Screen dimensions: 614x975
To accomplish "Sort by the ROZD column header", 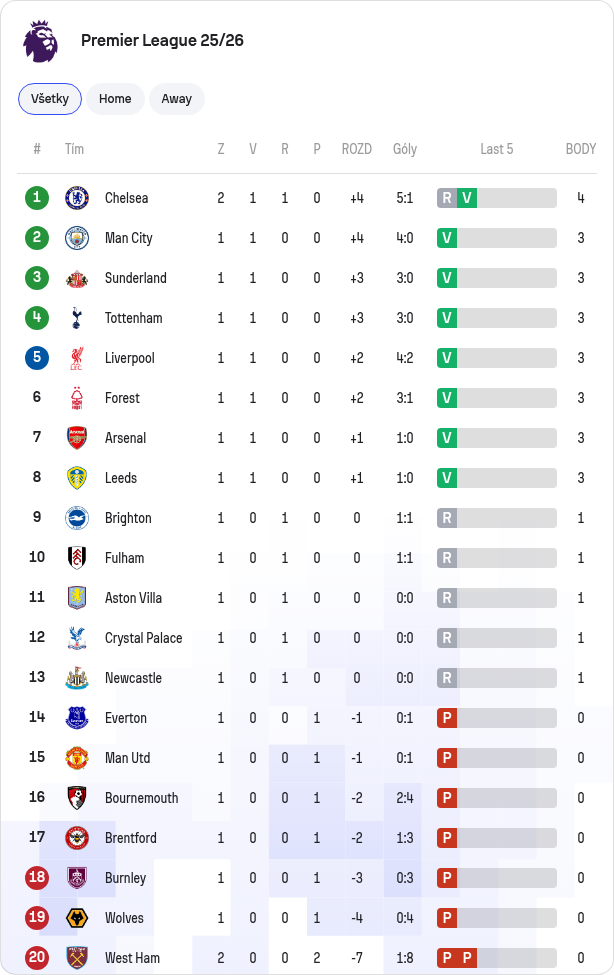I will pos(356,149).
